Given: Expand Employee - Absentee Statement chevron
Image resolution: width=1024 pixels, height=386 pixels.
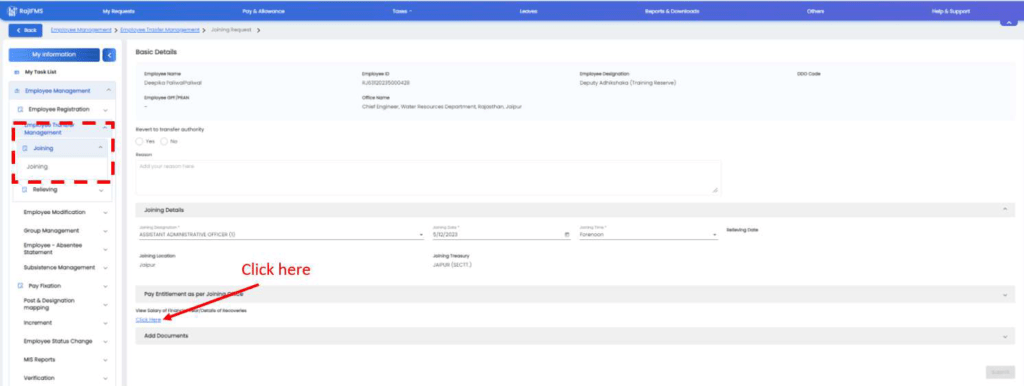Looking at the screenshot, I should (x=105, y=249).
